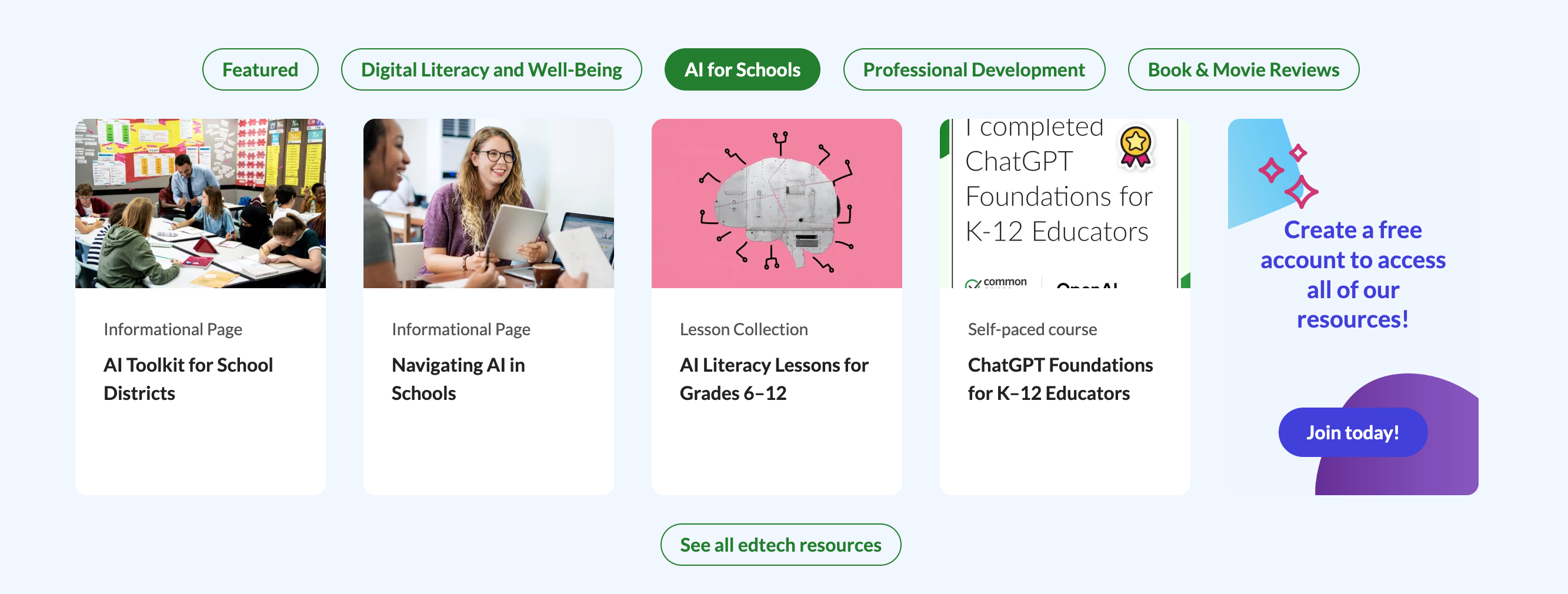Switch to Digital Literacy and Well-Being tab
Screen dimensions: 1568x594
click(491, 70)
